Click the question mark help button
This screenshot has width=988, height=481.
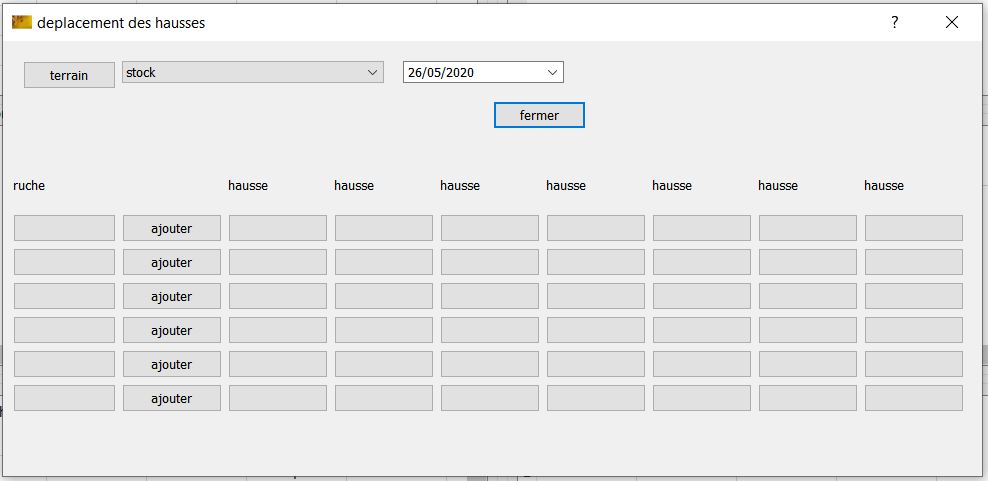[895, 22]
